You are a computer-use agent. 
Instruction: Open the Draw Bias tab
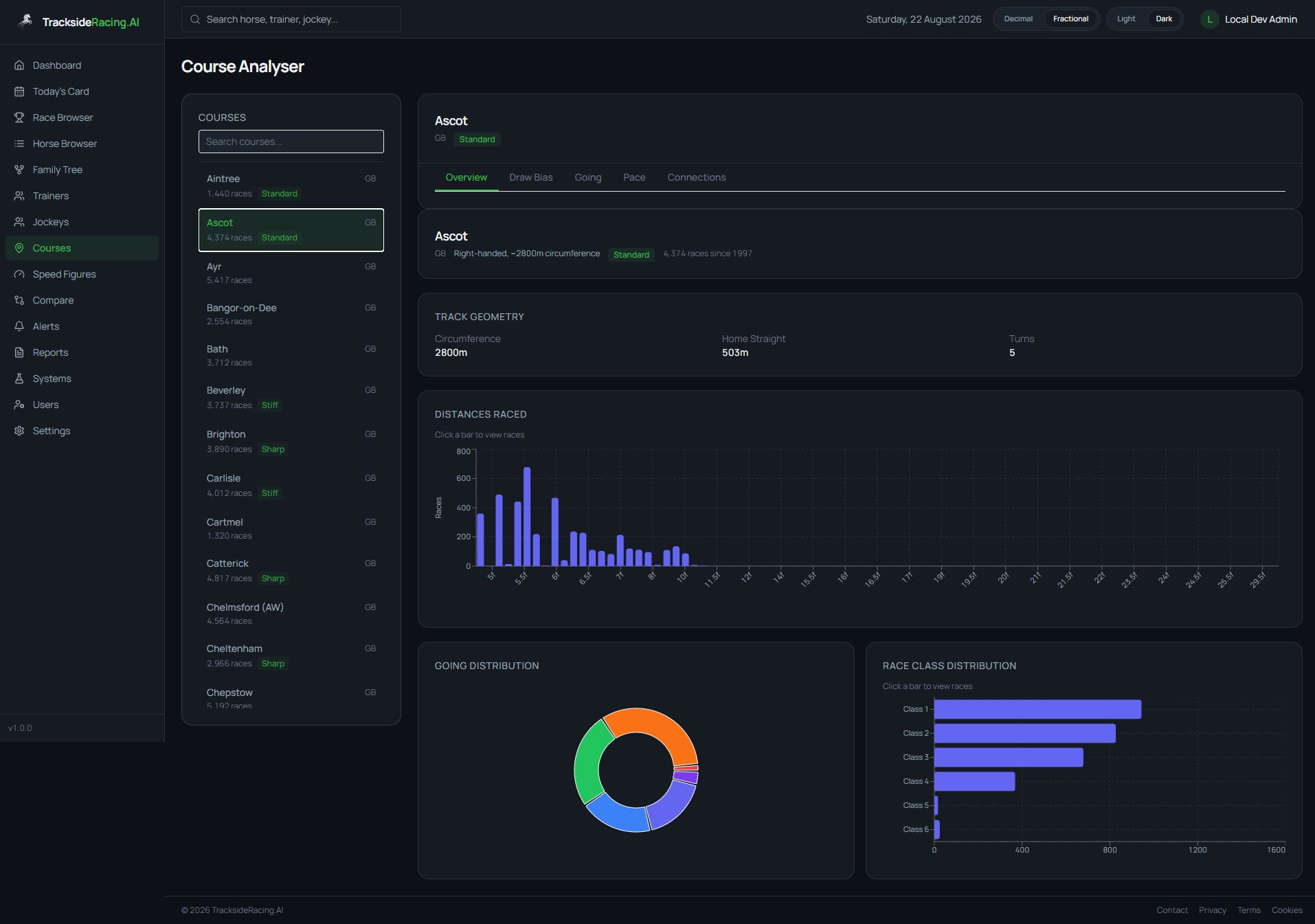(530, 177)
